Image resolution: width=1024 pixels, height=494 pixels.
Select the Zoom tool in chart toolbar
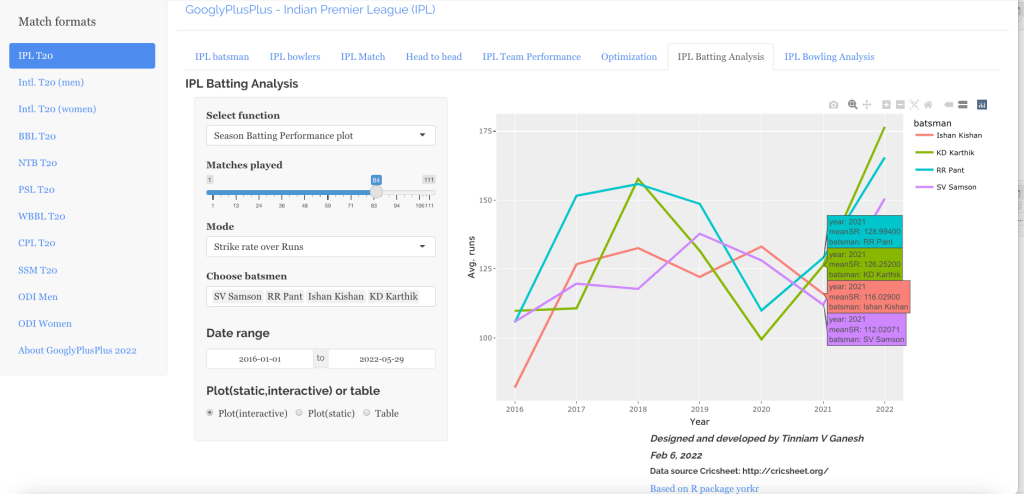tap(853, 105)
